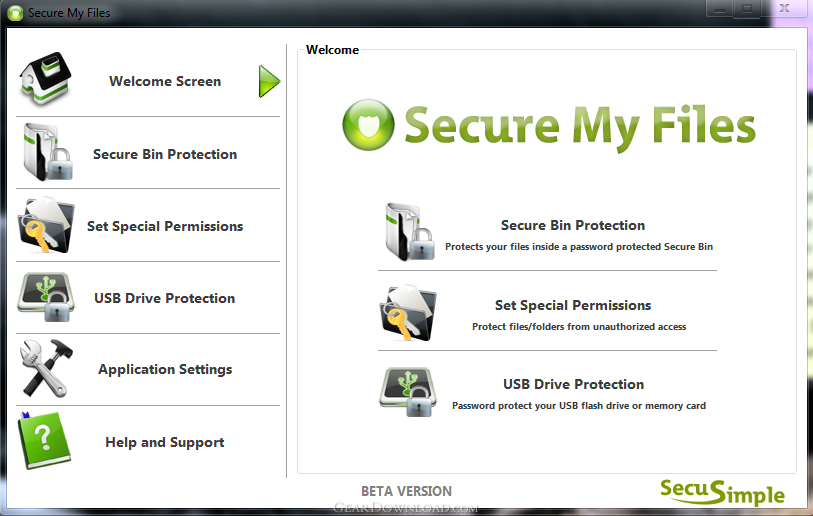This screenshot has height=516, width=813.
Task: Open Help and Support section
Action: 165,442
